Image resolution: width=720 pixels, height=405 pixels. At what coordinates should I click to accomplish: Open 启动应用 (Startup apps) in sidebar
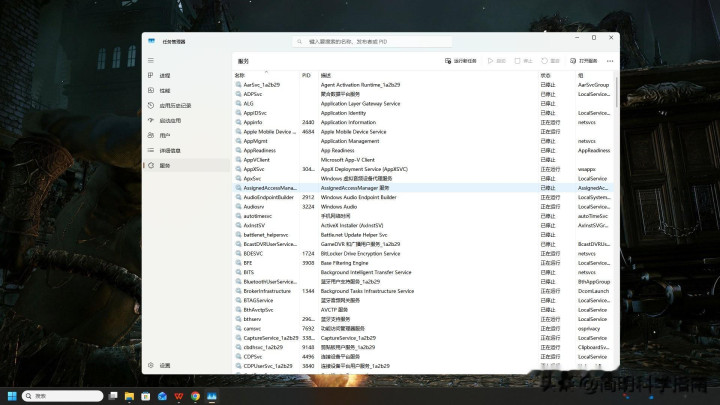(x=169, y=121)
